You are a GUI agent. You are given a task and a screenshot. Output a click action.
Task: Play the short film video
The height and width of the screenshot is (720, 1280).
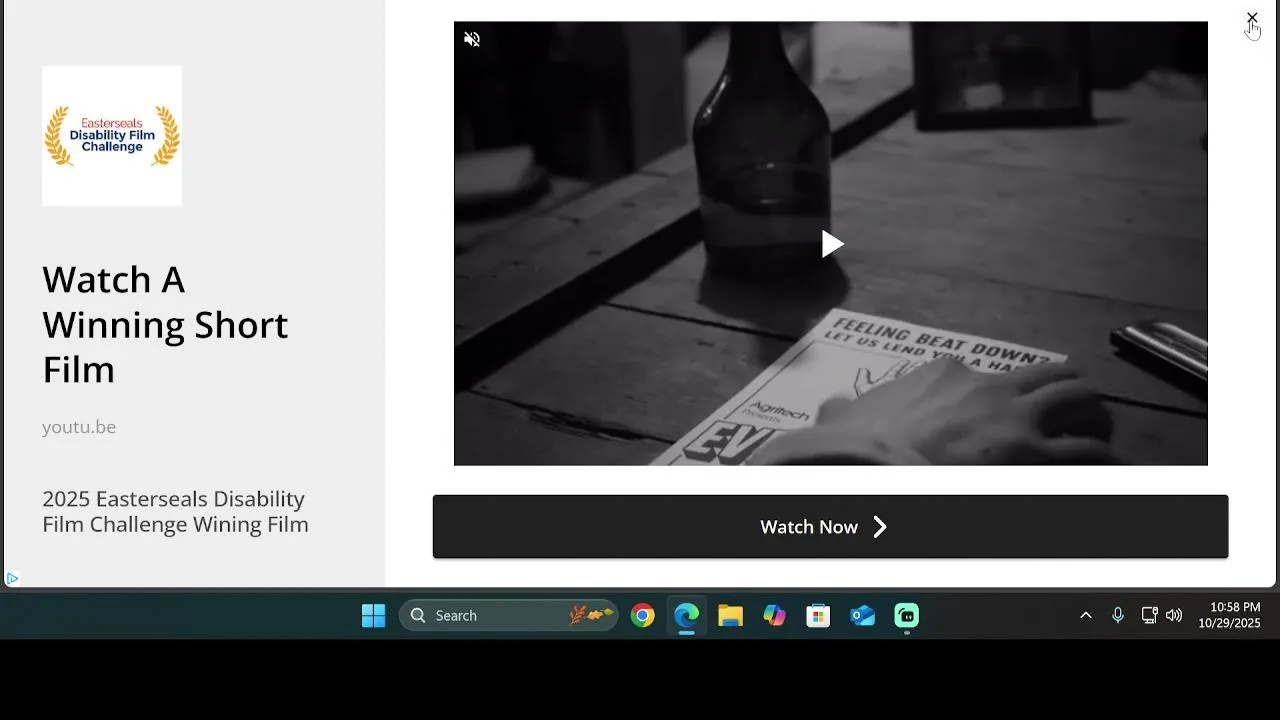[832, 244]
